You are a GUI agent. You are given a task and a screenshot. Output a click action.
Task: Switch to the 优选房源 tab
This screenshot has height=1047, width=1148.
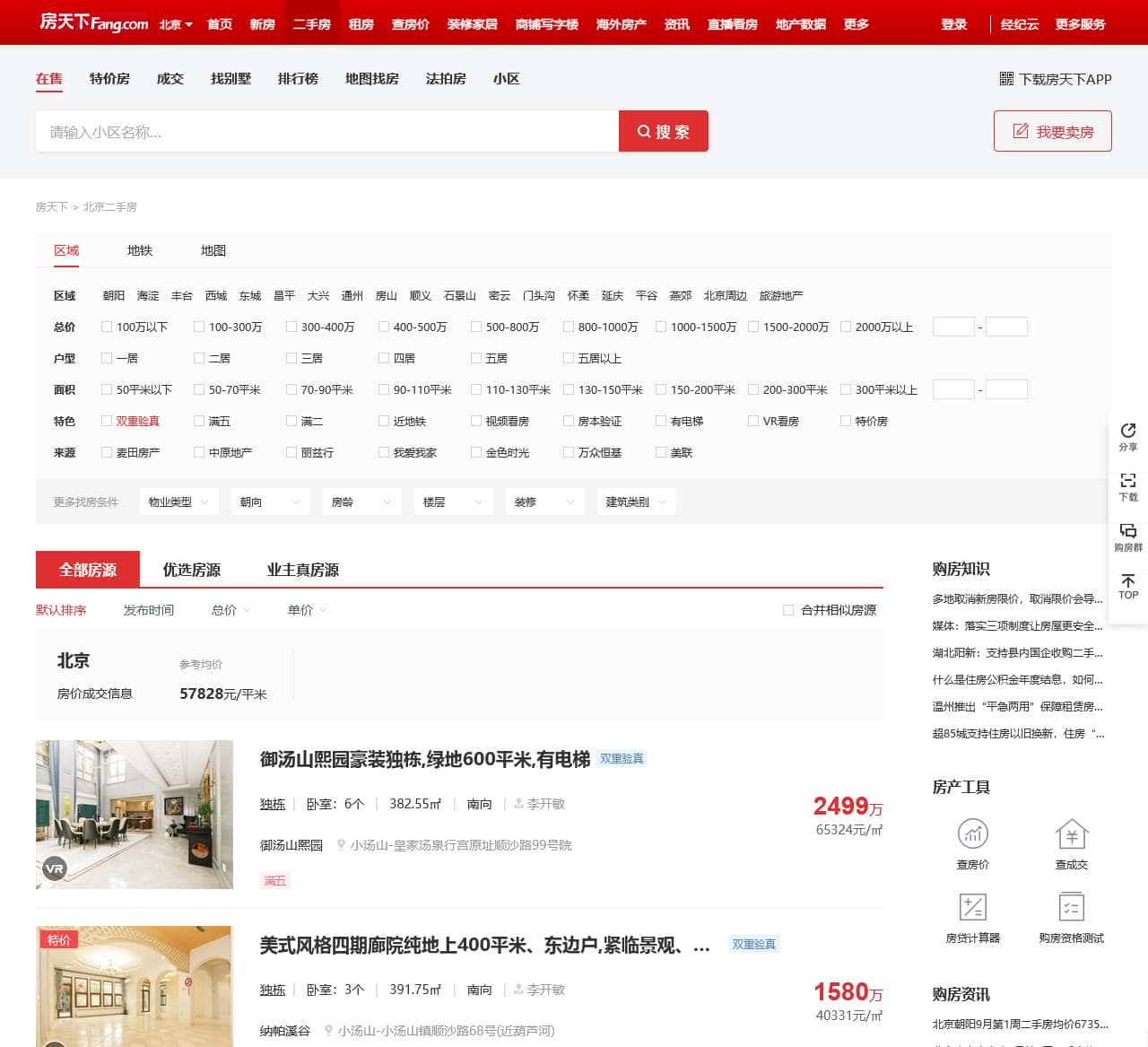pos(191,569)
